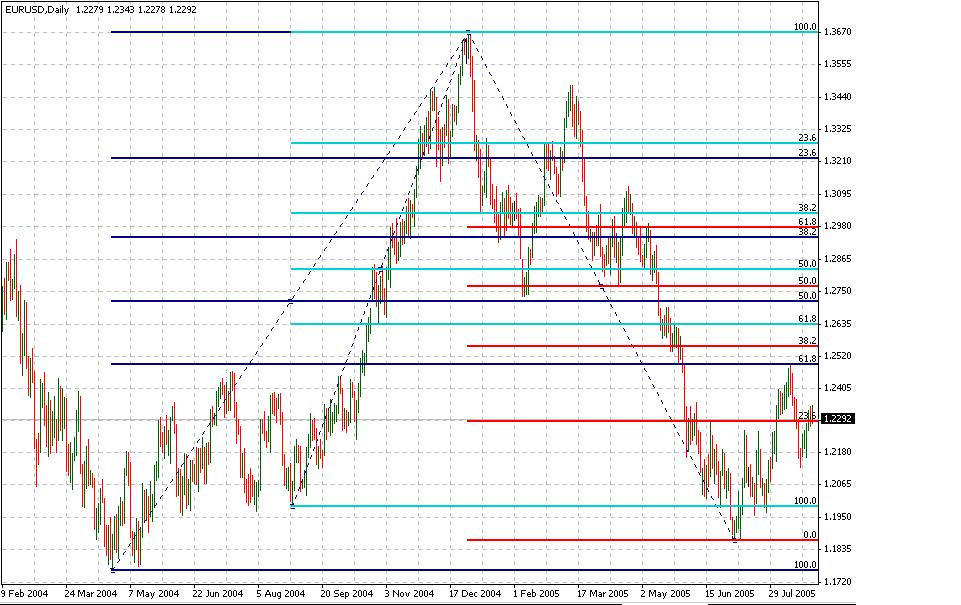The height and width of the screenshot is (605, 961).
Task: Click the 1.1720 price axis label
Action: coord(836,581)
